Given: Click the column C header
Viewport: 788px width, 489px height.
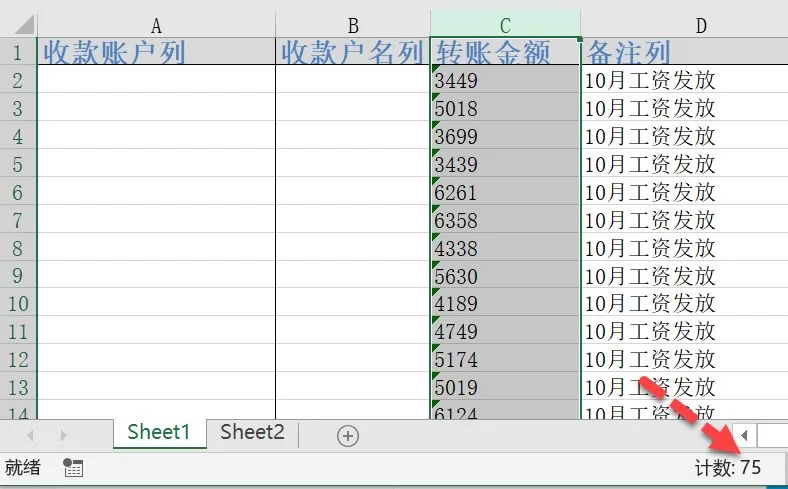Looking at the screenshot, I should [x=505, y=25].
